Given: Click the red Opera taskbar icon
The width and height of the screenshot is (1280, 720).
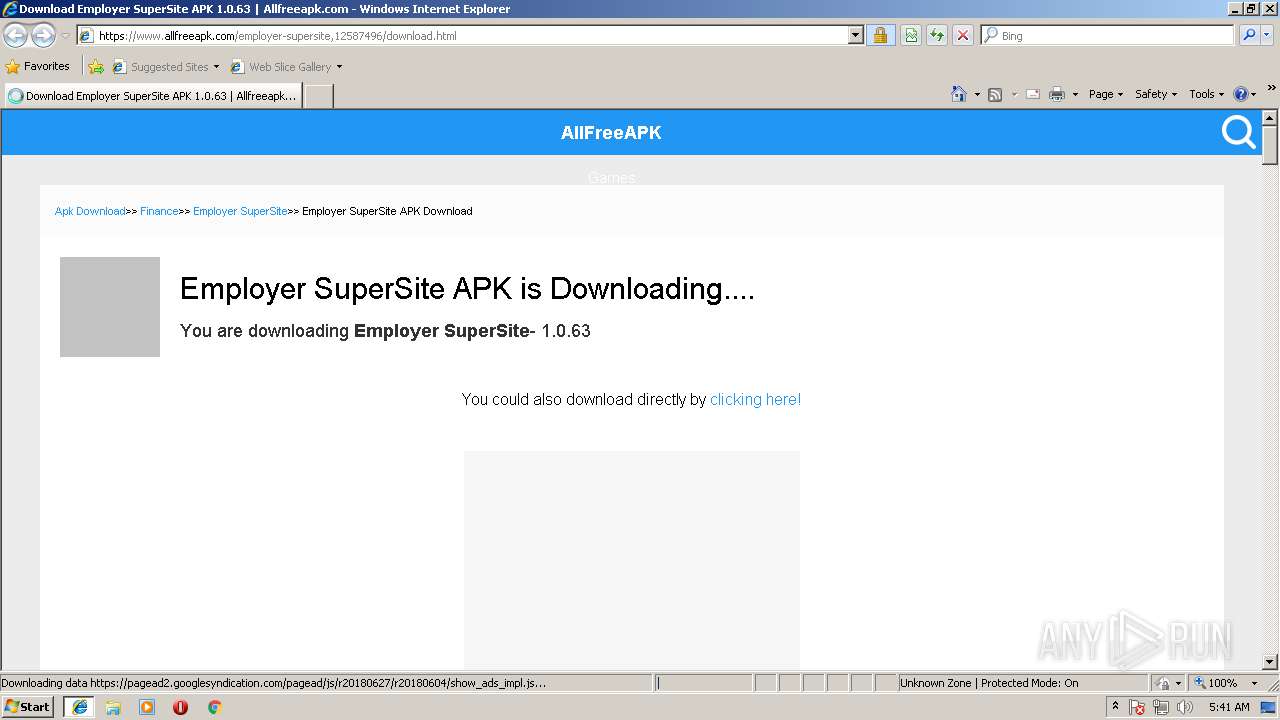Looking at the screenshot, I should pos(180,707).
